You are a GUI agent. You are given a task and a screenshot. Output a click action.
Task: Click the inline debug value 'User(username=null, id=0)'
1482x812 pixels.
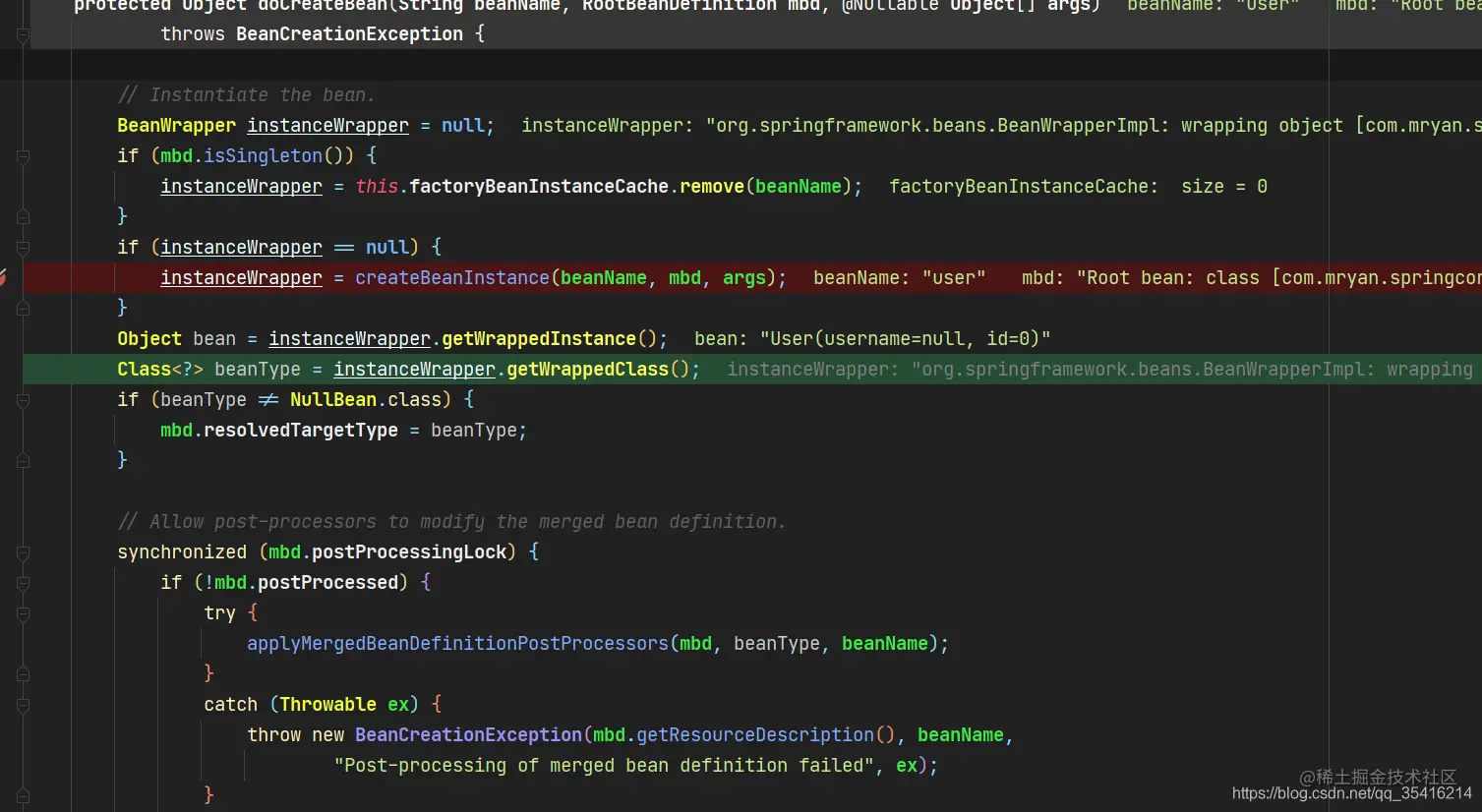click(905, 339)
